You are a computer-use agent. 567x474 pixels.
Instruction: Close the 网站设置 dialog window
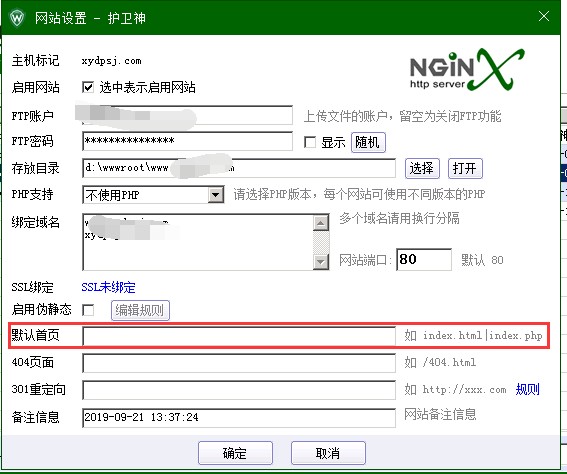click(x=543, y=16)
